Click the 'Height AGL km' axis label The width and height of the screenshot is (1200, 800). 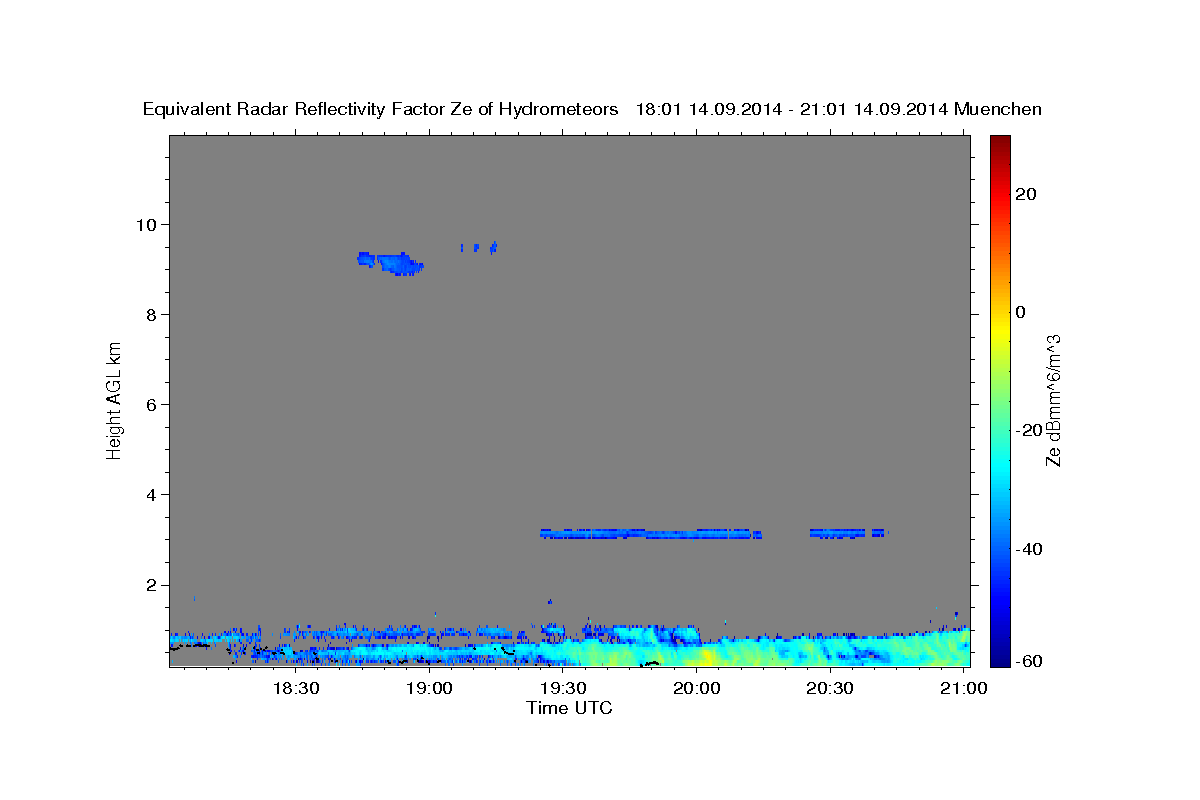(114, 399)
